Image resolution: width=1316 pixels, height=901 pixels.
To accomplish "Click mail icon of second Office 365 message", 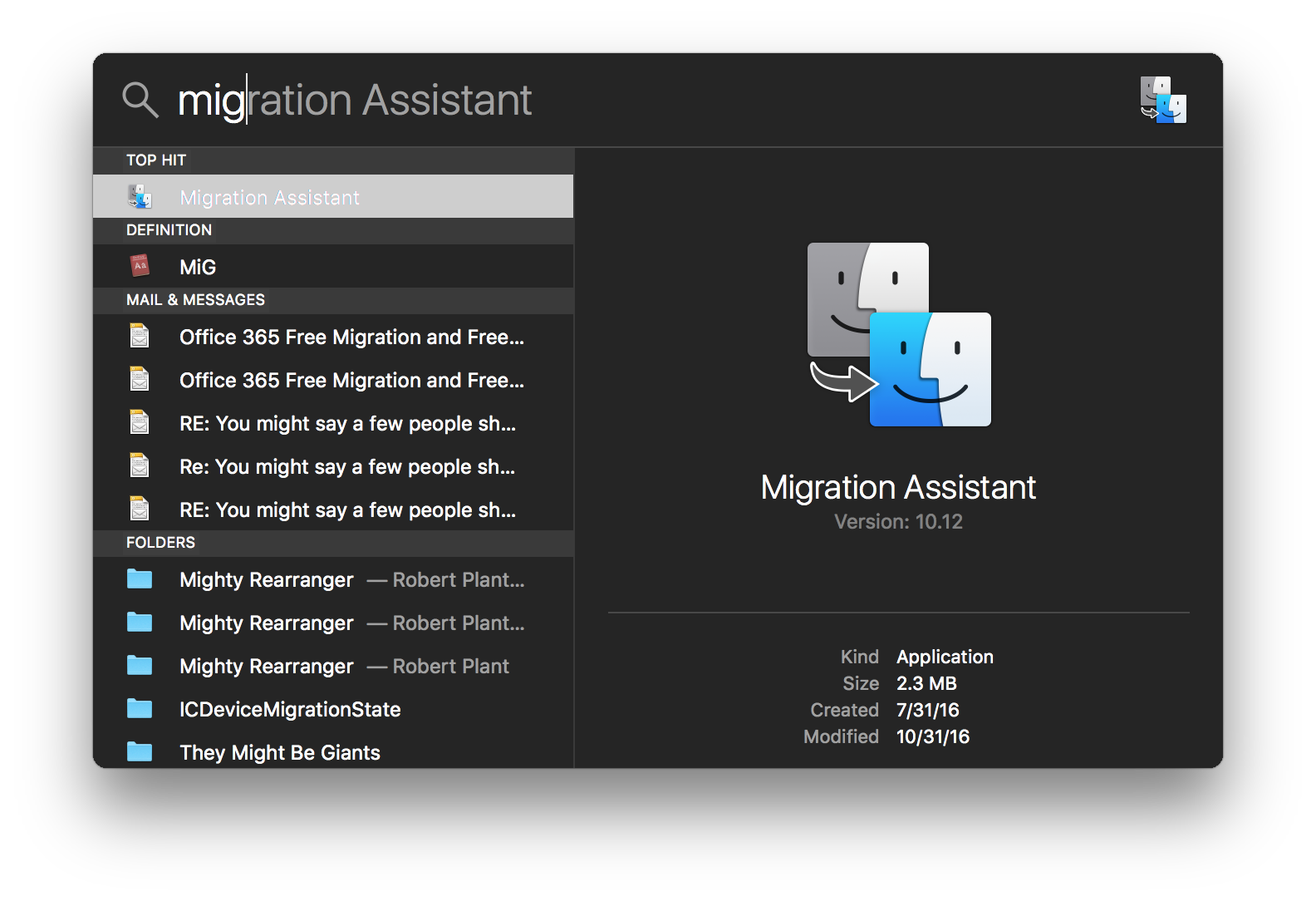I will [140, 379].
